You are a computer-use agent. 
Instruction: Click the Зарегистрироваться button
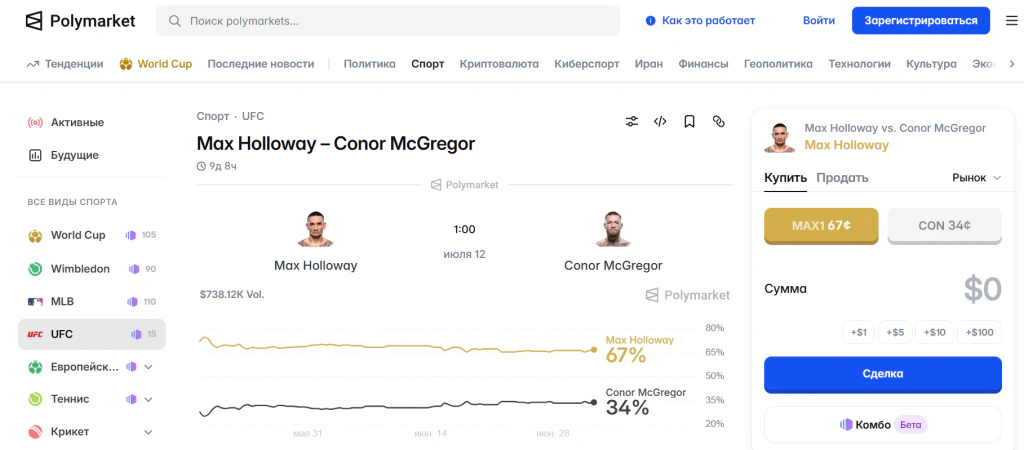coord(921,21)
